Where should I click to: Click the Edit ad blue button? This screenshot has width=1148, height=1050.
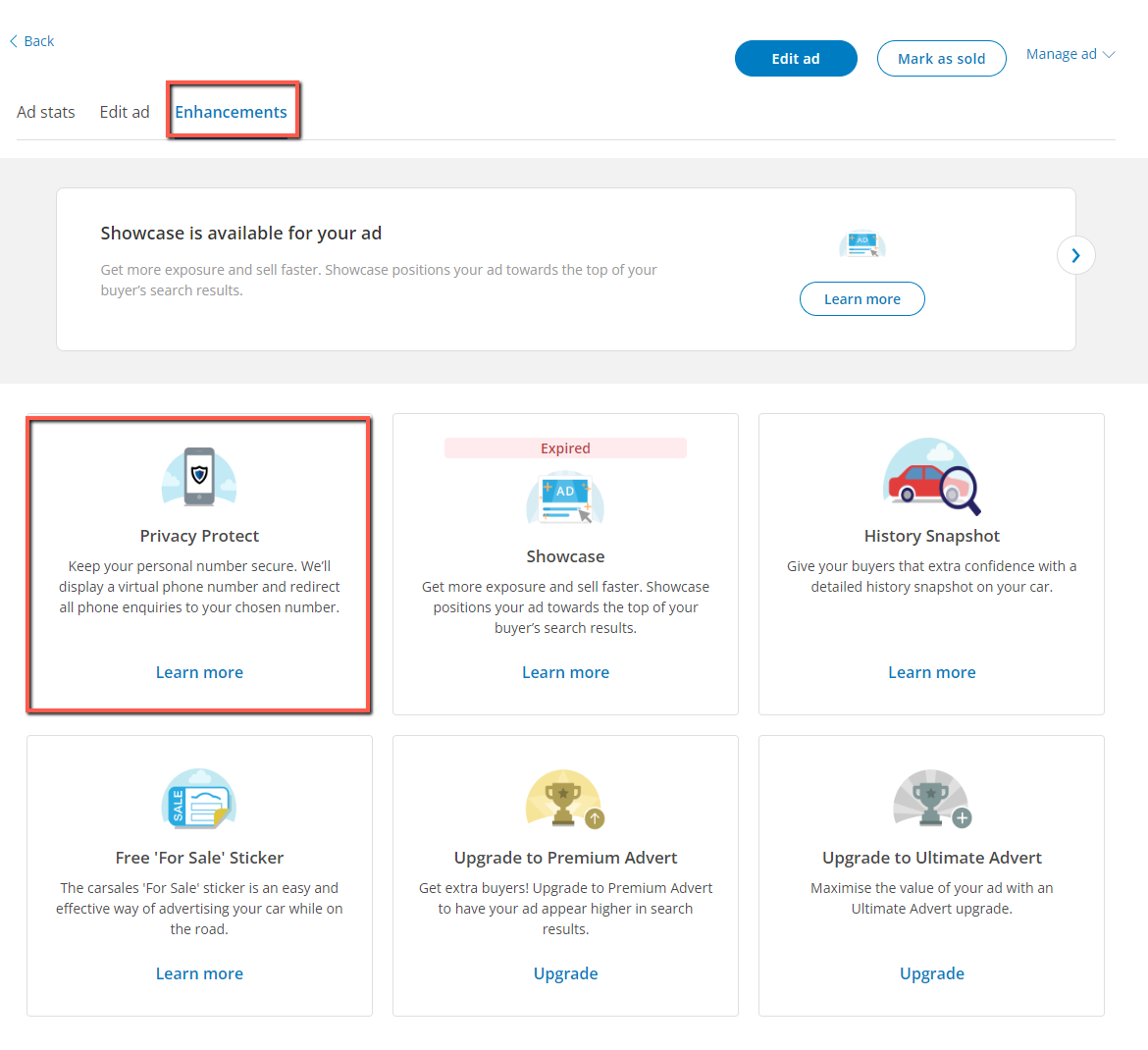point(795,59)
